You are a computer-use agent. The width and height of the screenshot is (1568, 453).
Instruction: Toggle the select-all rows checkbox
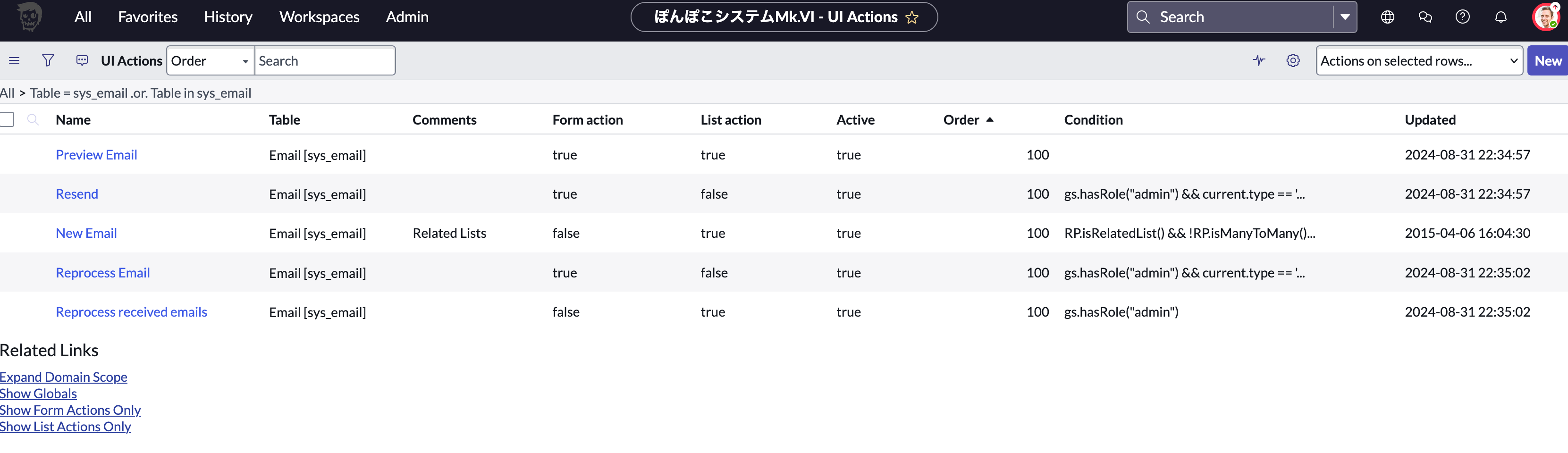[x=7, y=119]
